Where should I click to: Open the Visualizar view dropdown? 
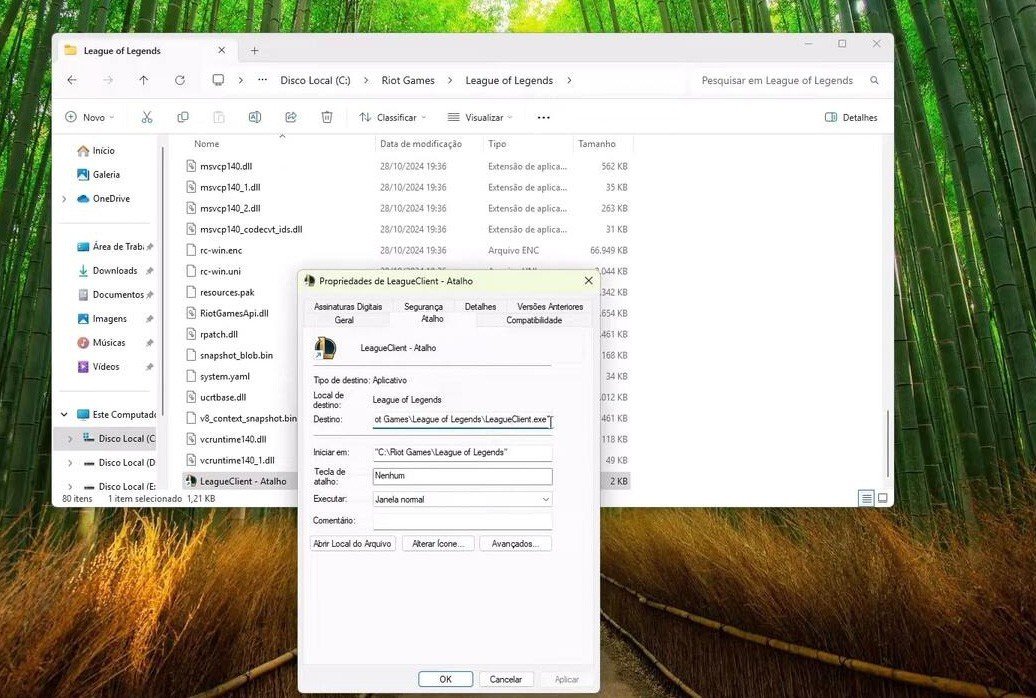click(480, 117)
